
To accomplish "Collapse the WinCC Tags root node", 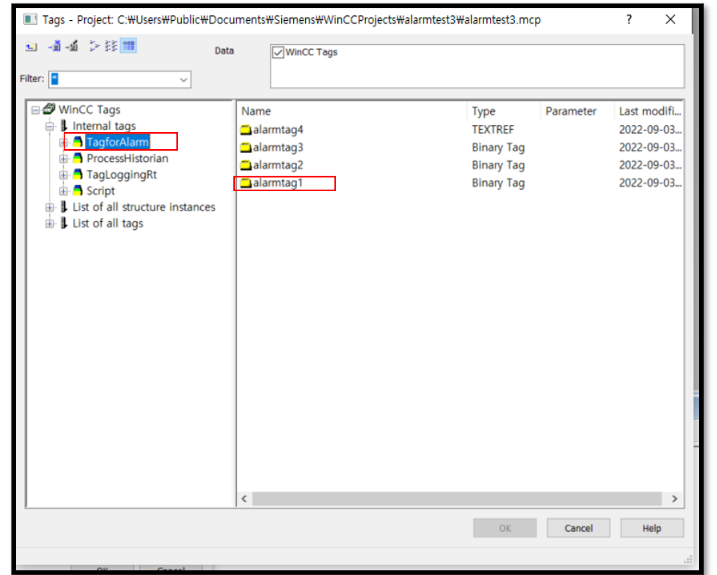I will click(x=35, y=110).
